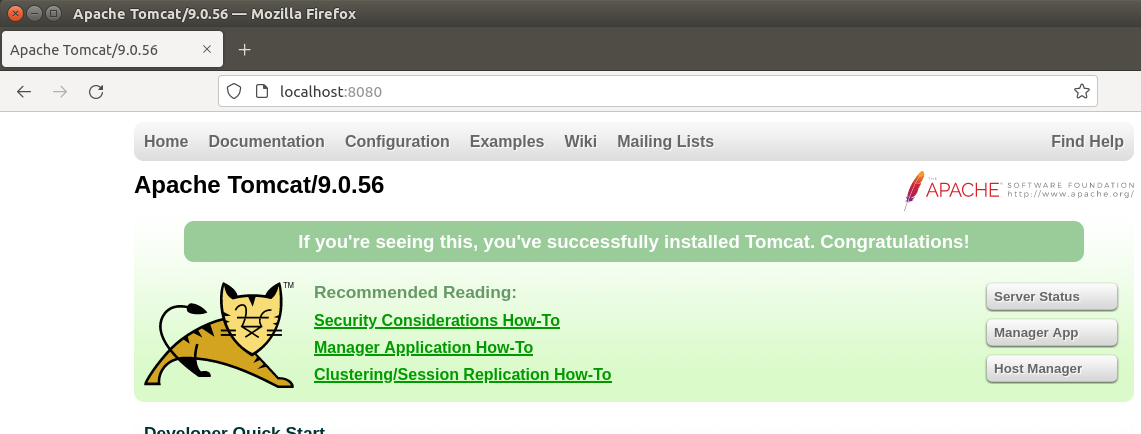Click the shield tracking protection icon

pos(234,92)
